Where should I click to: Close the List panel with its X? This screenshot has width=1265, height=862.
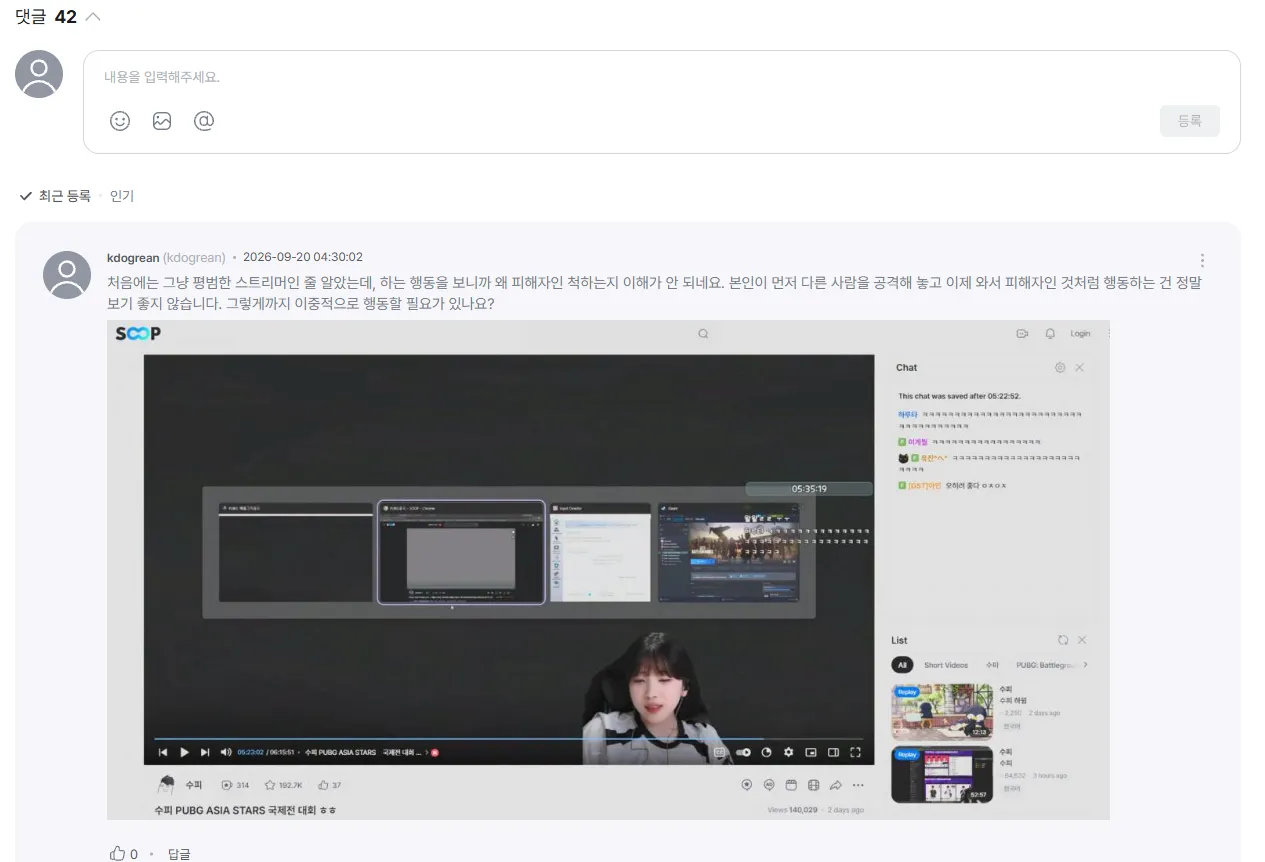coord(1081,640)
